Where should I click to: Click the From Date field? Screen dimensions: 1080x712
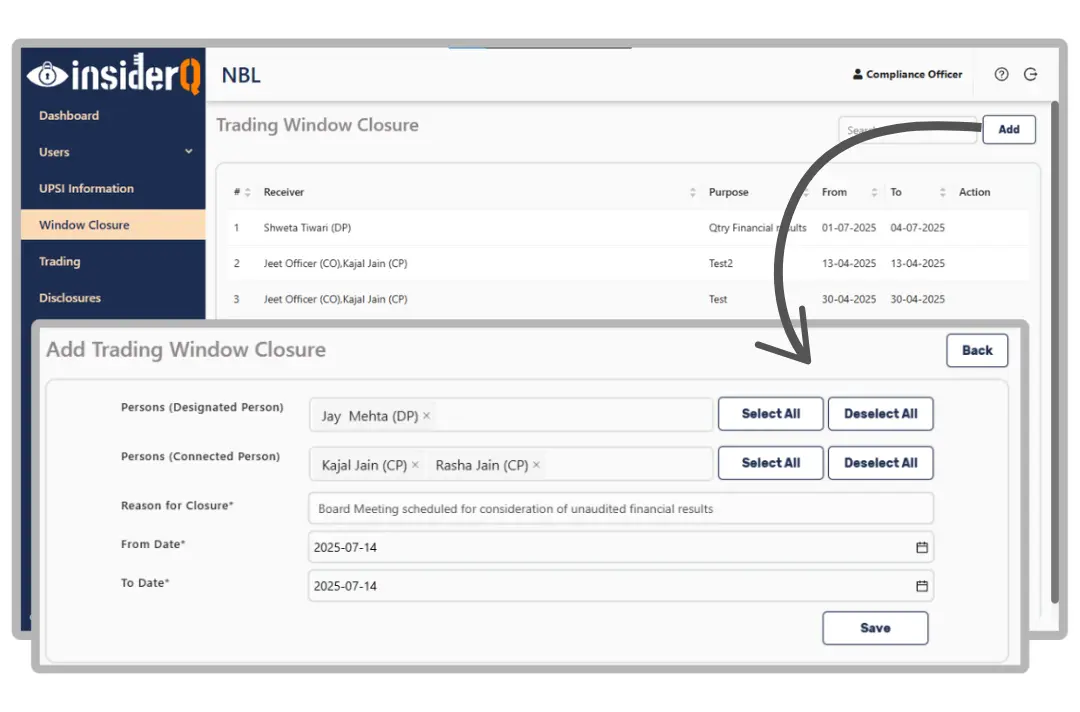[x=621, y=547]
